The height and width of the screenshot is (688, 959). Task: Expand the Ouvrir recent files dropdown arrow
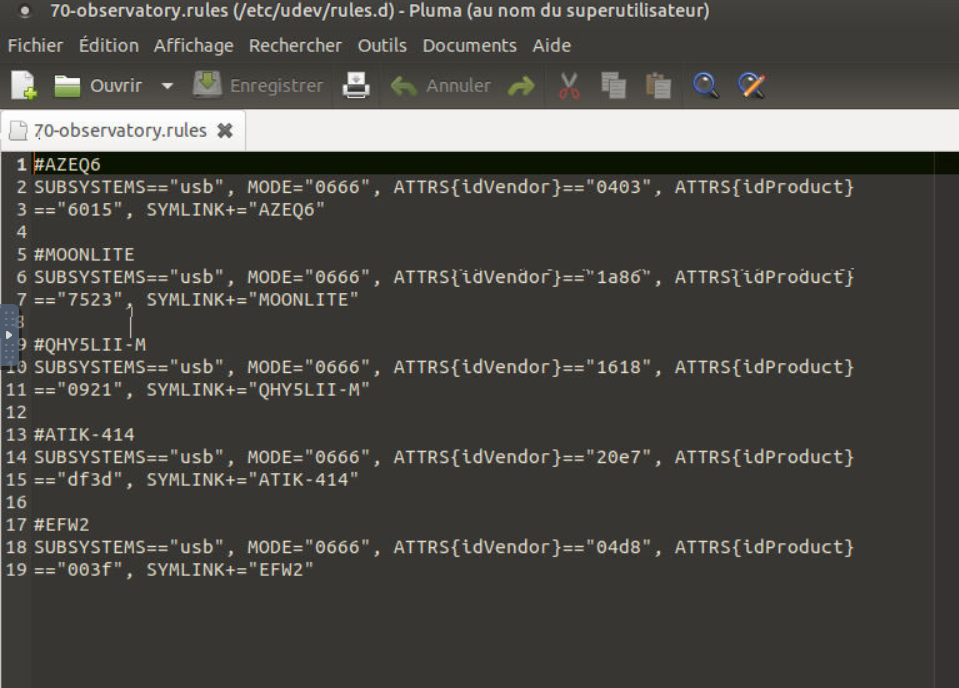coord(167,86)
